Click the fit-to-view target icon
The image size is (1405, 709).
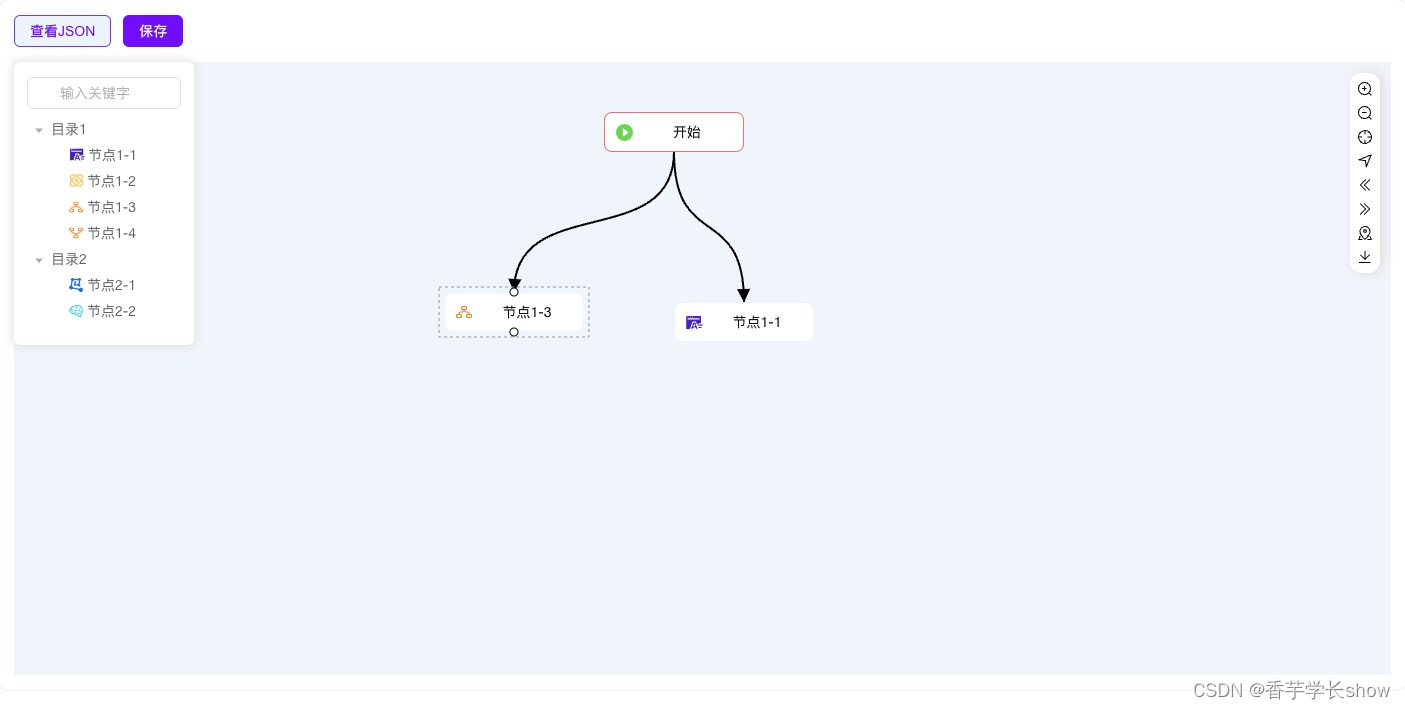[x=1365, y=137]
